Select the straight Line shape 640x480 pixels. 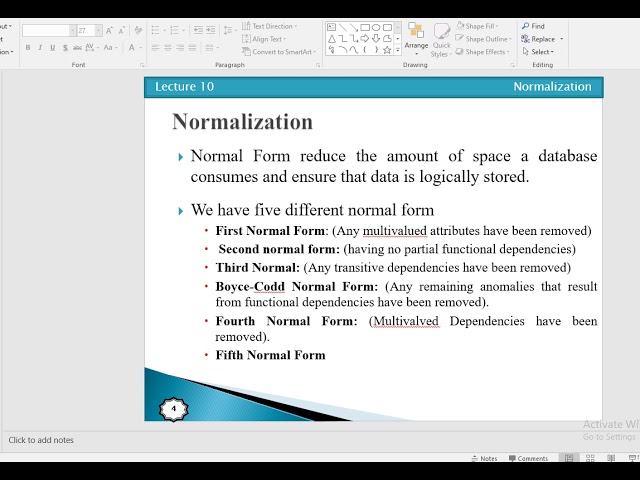click(343, 27)
